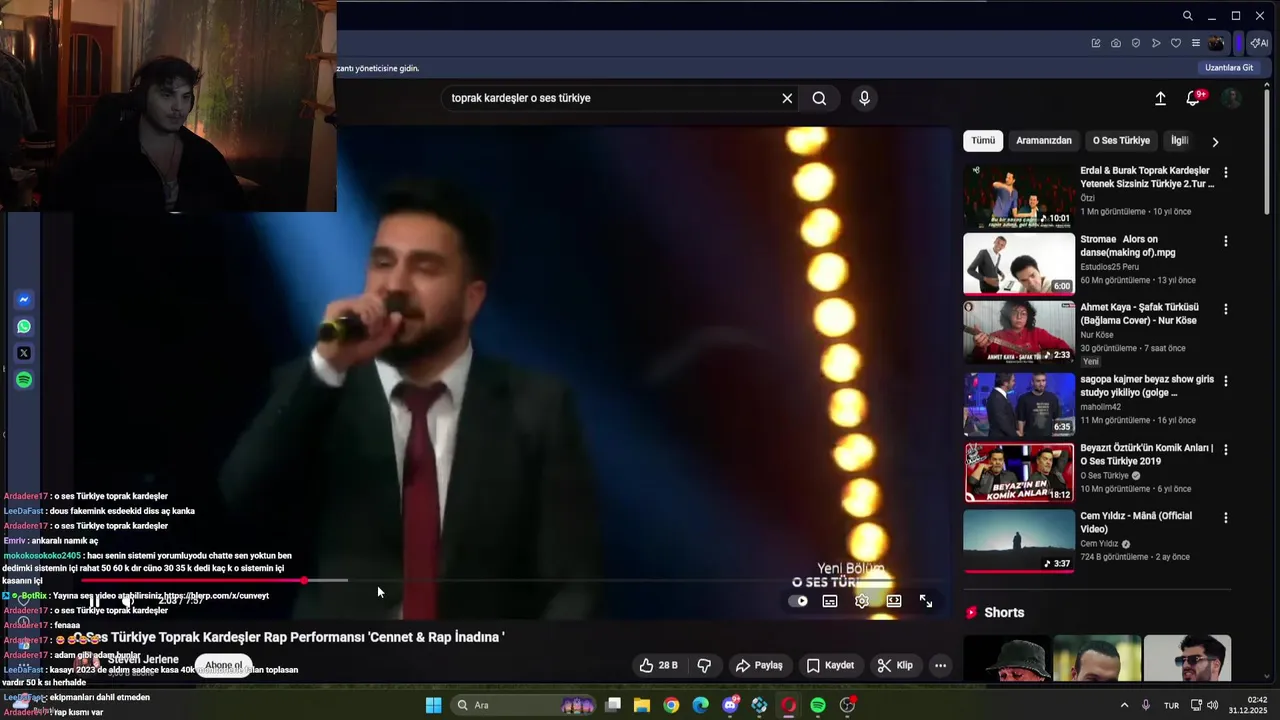Click browser heart bookmark icon
Viewport: 1280px width, 720px height.
[x=1176, y=43]
